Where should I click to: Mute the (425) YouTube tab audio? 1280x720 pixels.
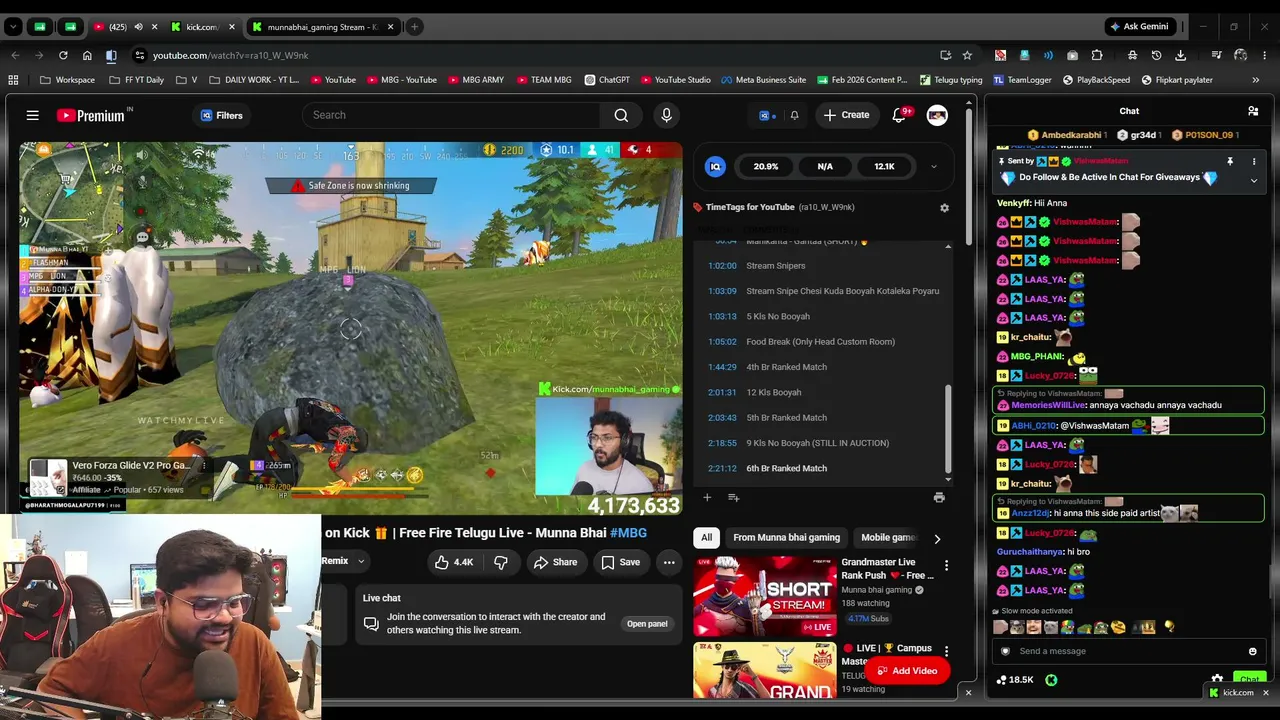(x=138, y=27)
